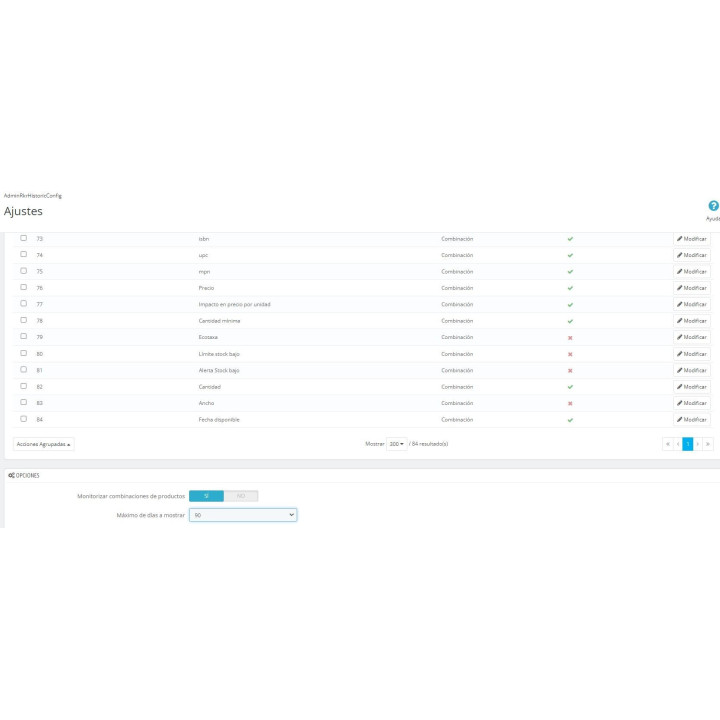
Task: Click Modificar for Fecha disponible row
Action: [692, 420]
